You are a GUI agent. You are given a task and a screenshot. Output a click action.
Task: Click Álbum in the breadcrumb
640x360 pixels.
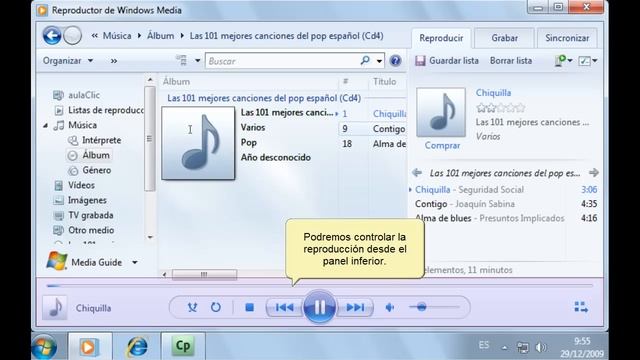(160, 36)
